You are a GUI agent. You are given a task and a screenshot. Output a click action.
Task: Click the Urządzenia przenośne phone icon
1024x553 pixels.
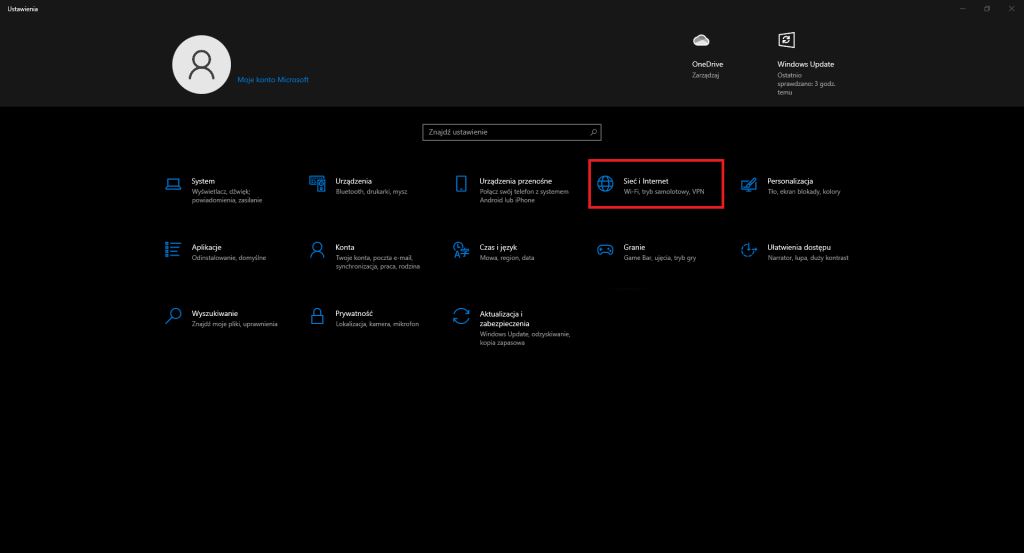[461, 184]
